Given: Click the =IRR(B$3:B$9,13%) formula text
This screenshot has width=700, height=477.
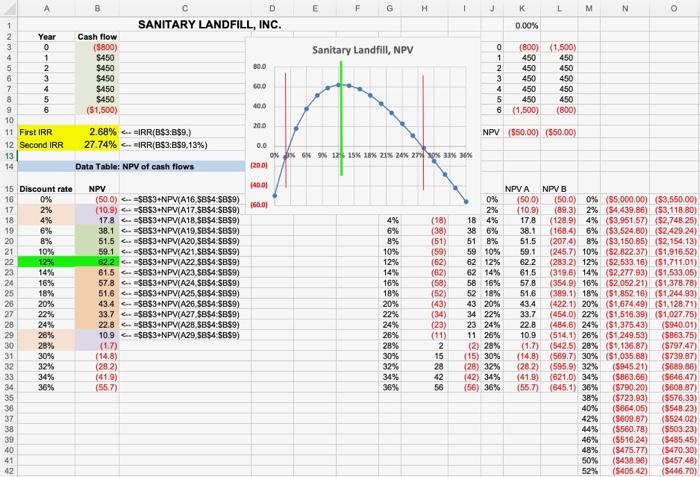Looking at the screenshot, I should [170, 145].
